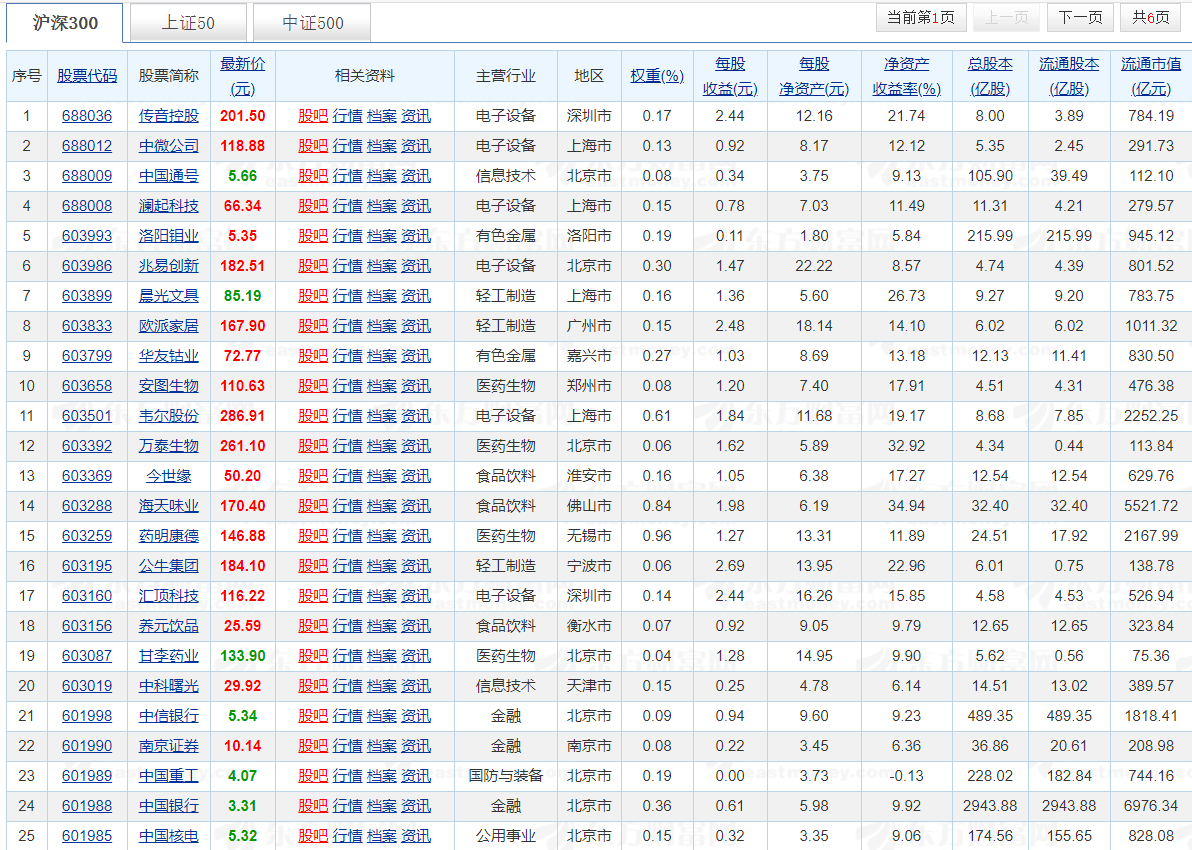The image size is (1192, 850).
Task: Sort by 权重(%) column header
Action: coord(657,75)
